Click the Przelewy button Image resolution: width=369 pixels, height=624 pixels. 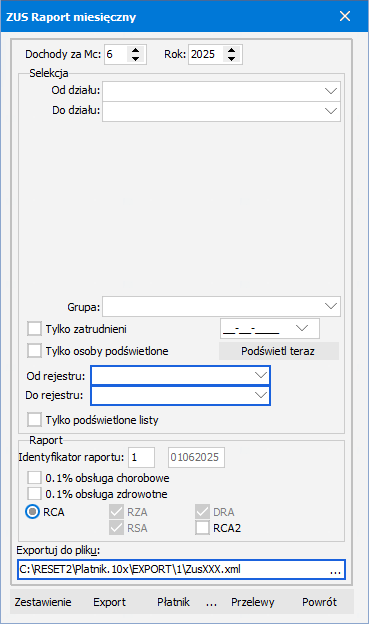(x=253, y=602)
